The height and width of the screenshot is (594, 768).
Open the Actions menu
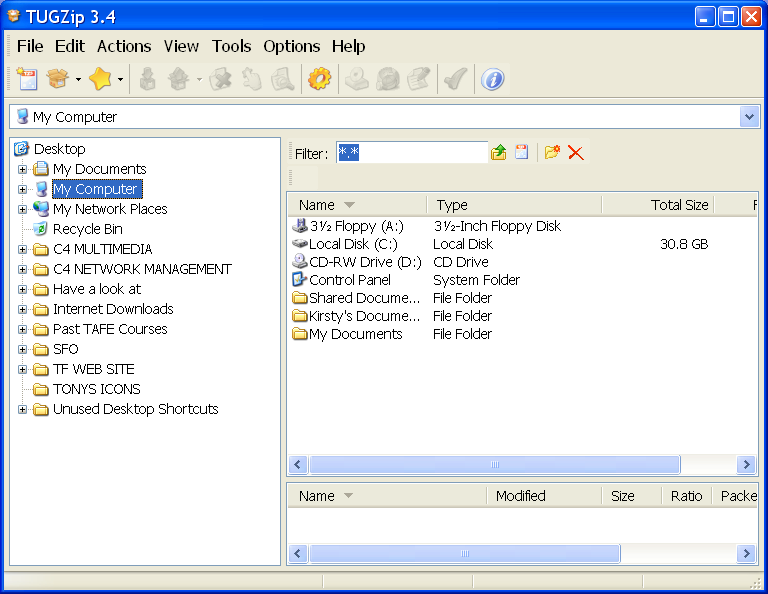tap(124, 46)
